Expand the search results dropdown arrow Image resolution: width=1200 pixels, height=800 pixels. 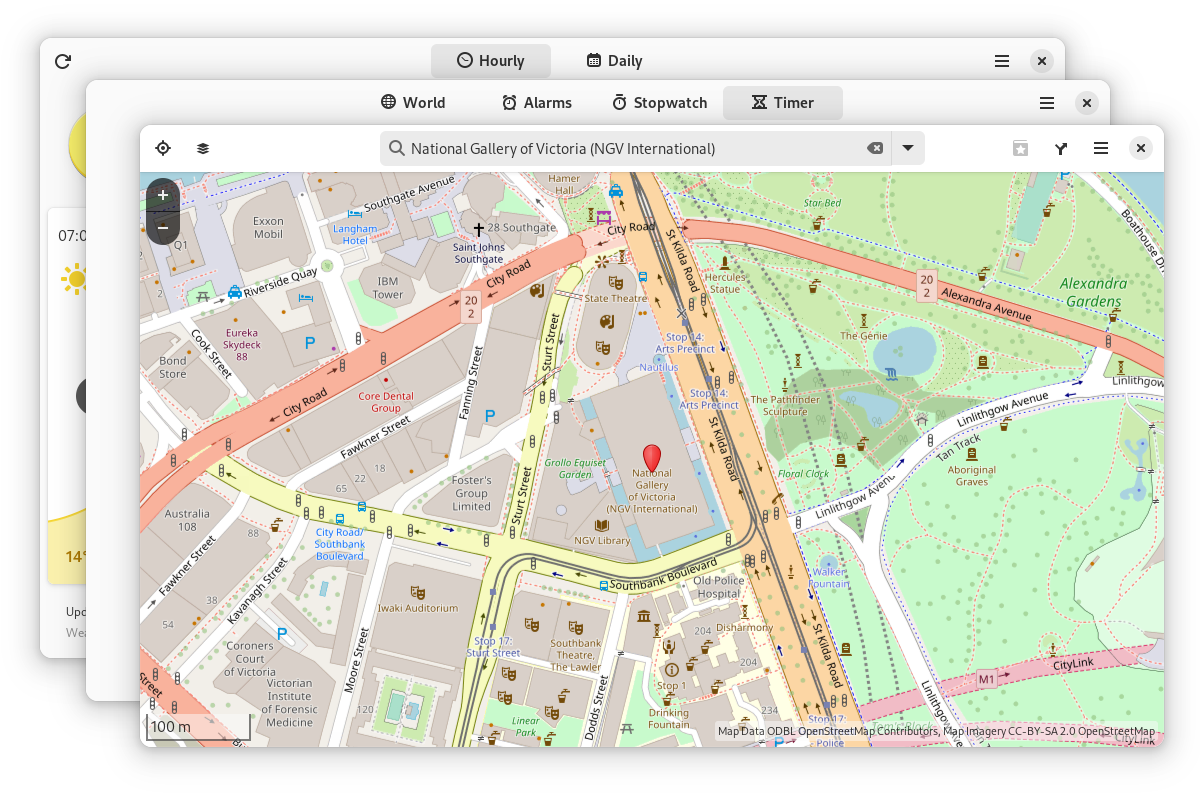(908, 148)
